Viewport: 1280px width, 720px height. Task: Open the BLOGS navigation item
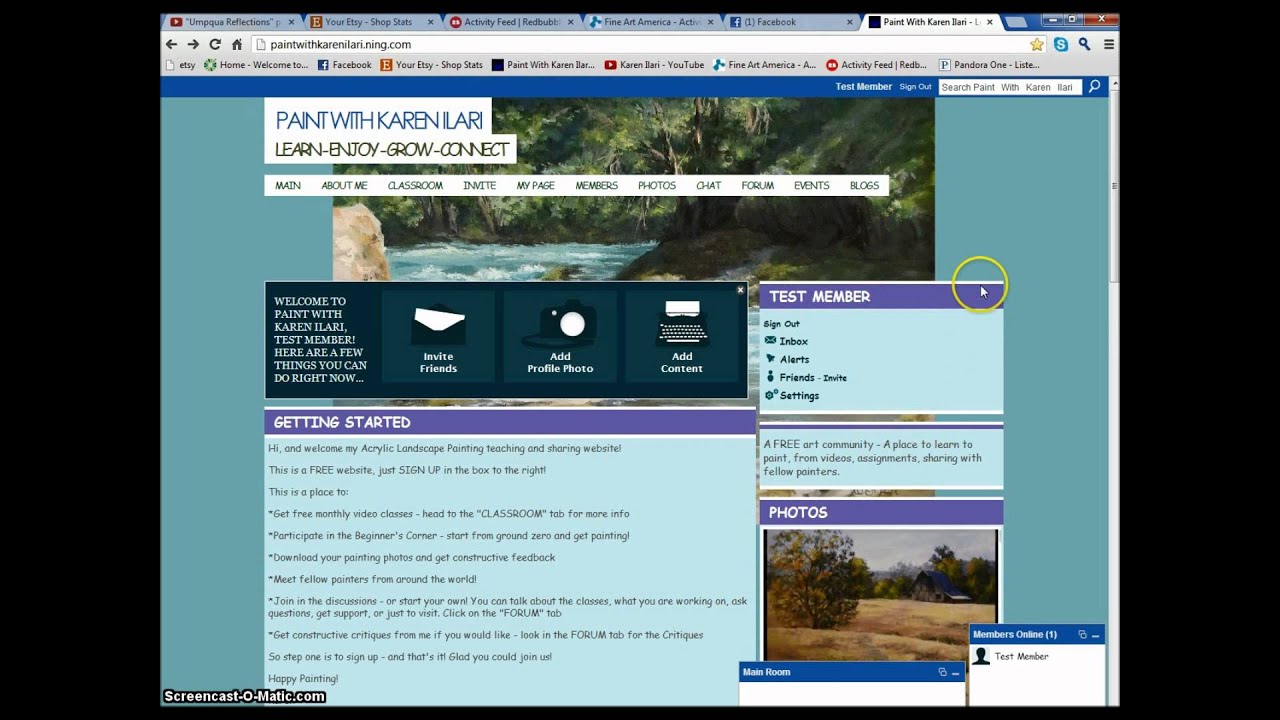(864, 186)
